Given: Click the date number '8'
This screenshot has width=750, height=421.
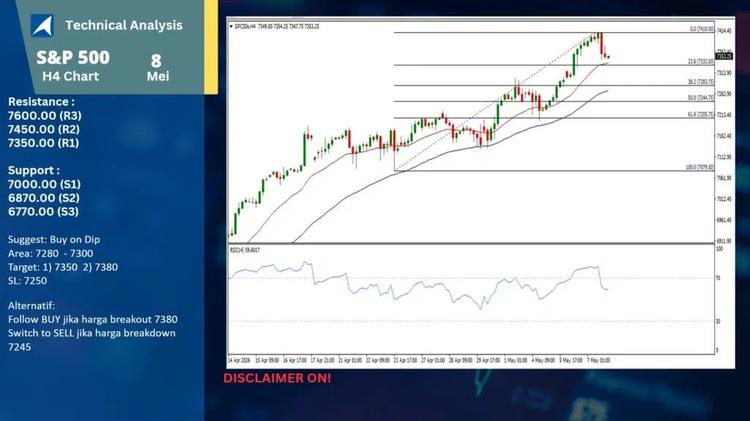Looking at the screenshot, I should pyautogui.click(x=156, y=61).
